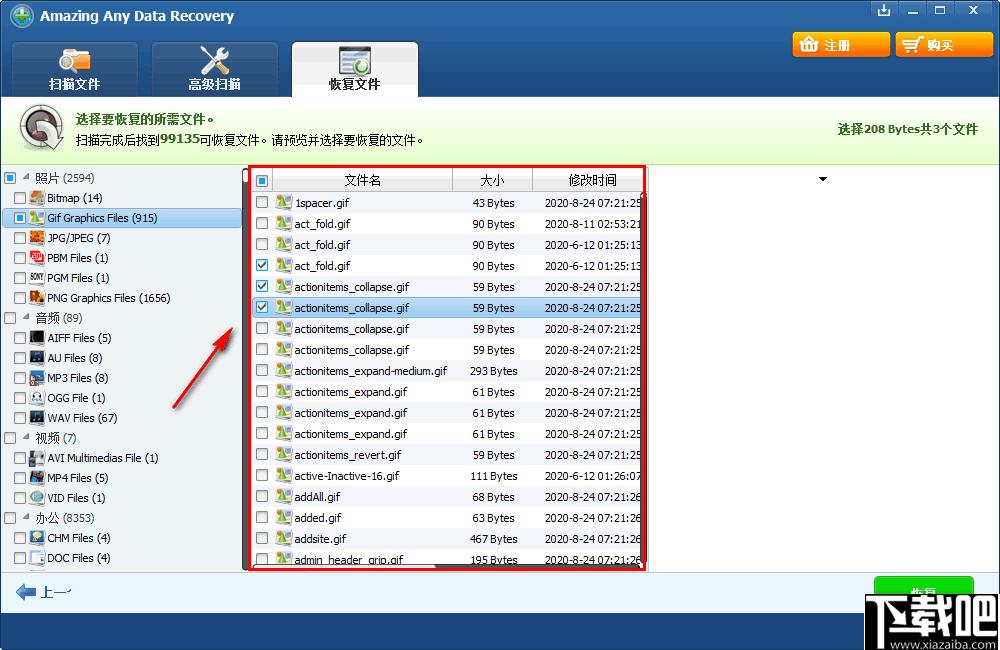This screenshot has height=650, width=1000.
Task: Click the WAV Files type icon
Action: (x=37, y=418)
